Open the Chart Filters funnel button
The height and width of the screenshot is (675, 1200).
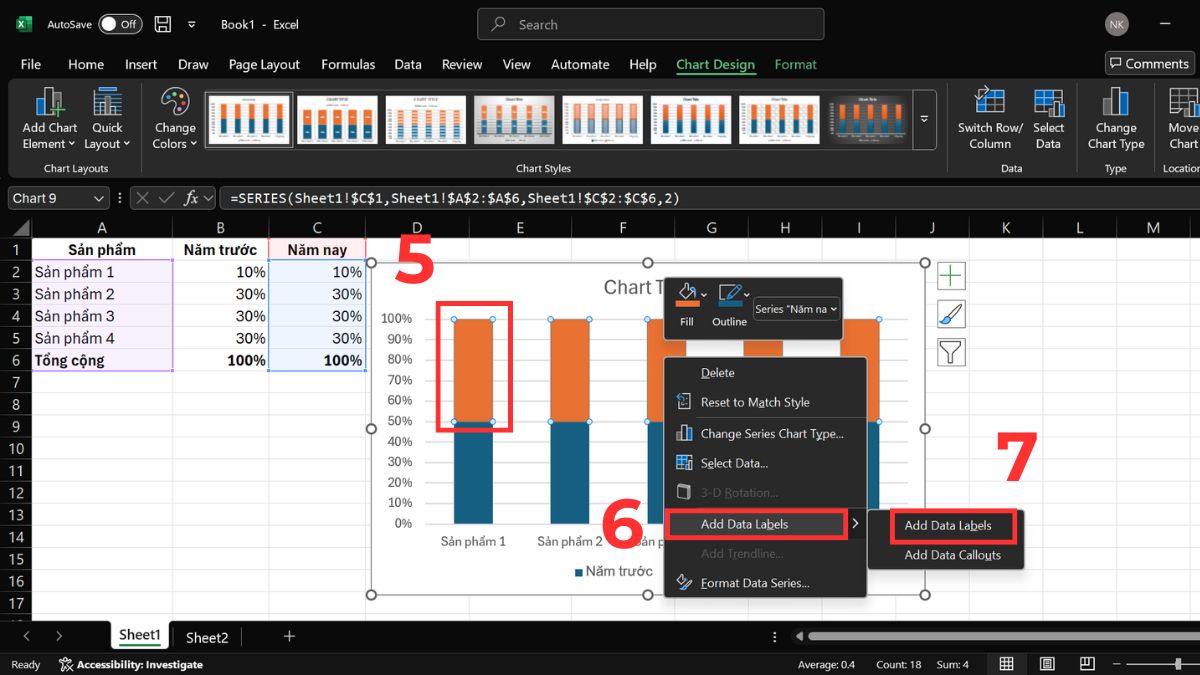pos(950,352)
